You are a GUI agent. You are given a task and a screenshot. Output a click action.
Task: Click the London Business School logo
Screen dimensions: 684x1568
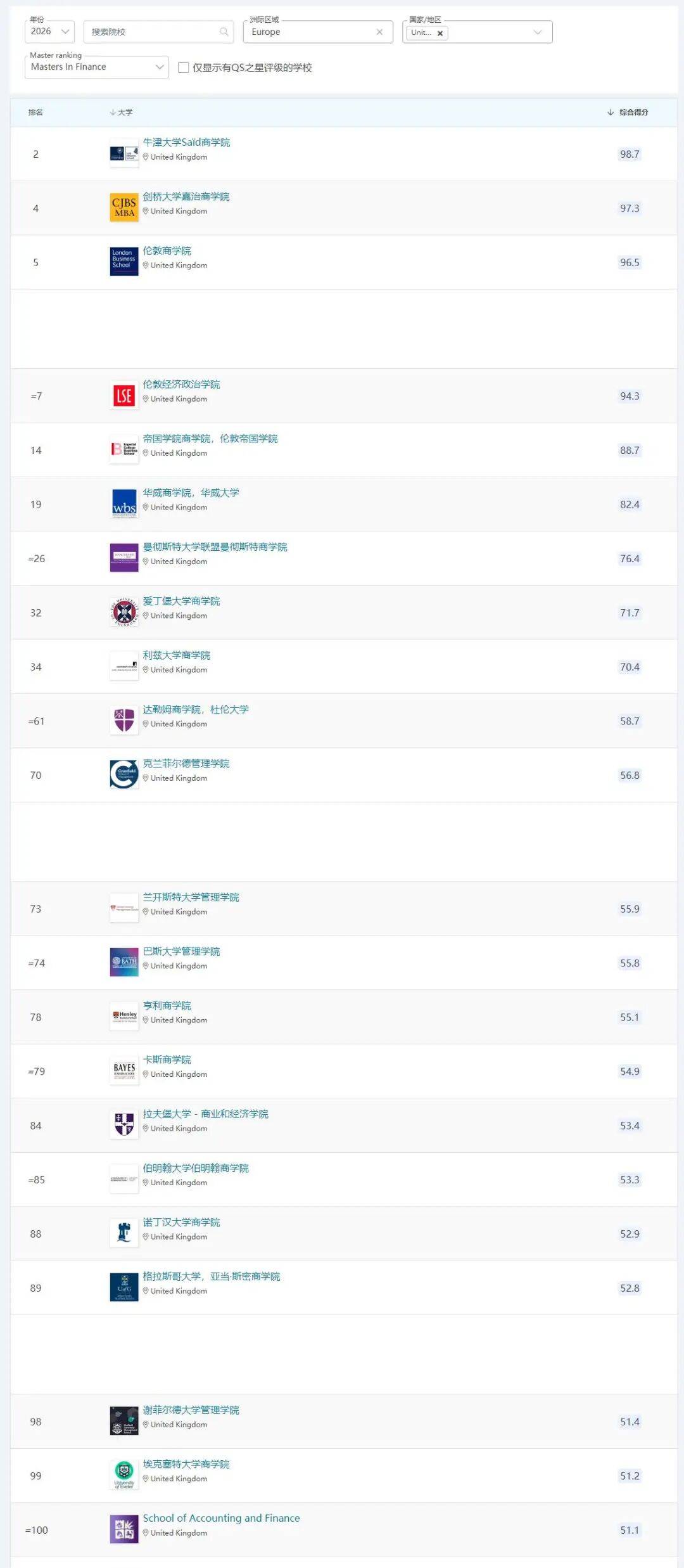click(x=123, y=262)
